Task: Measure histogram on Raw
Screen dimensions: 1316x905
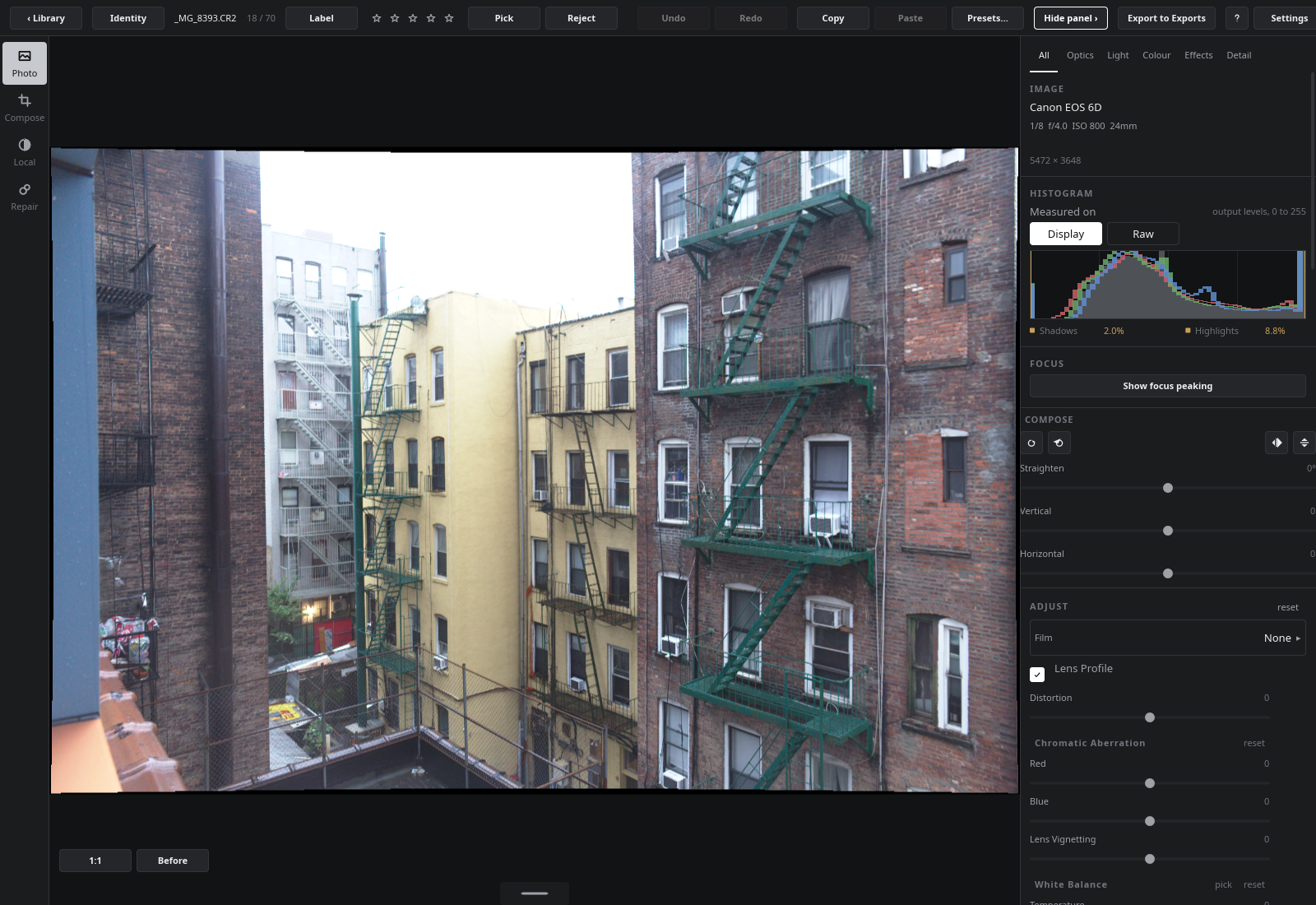Action: click(x=1143, y=234)
